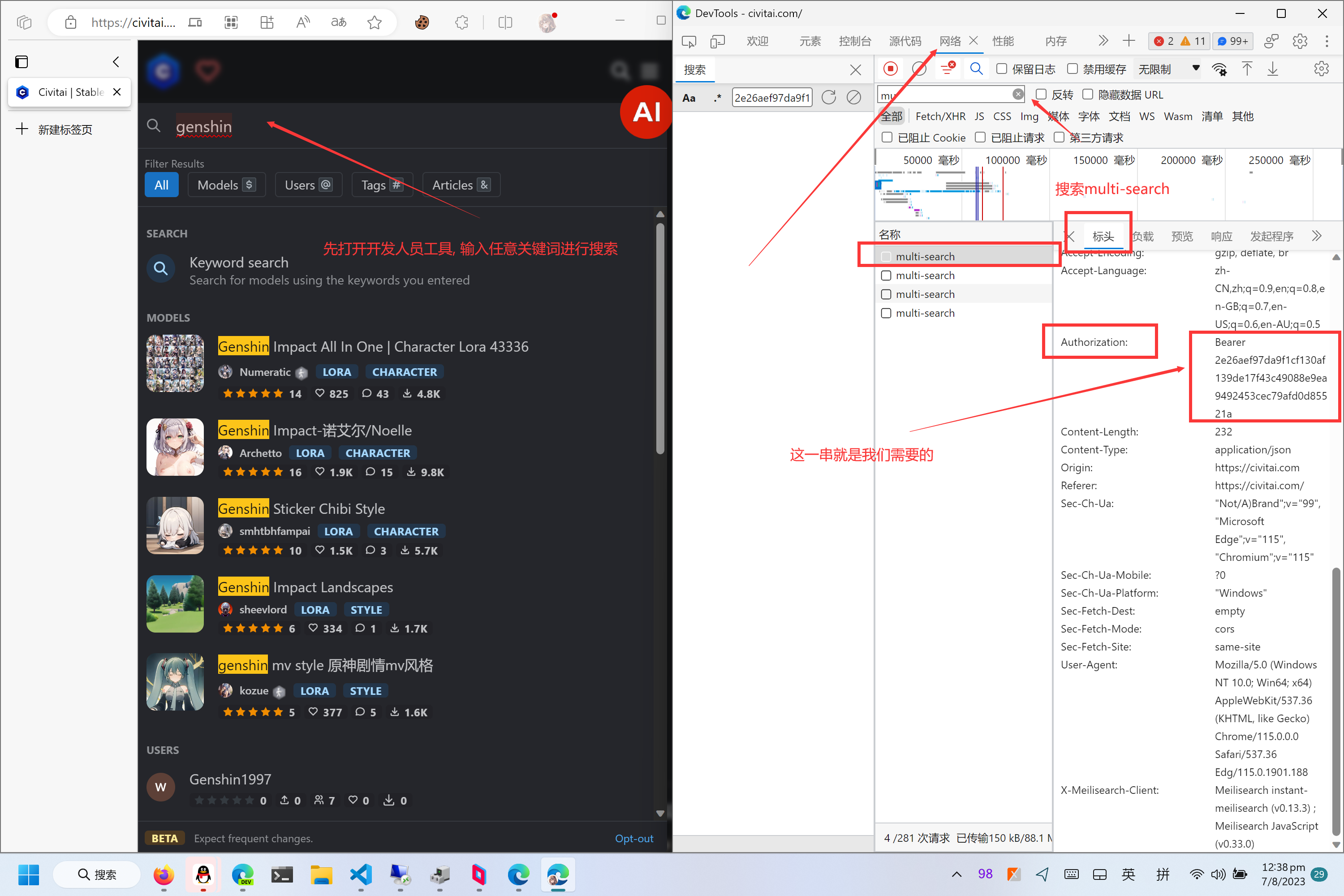Enable the 保留日志 checkbox
The width and height of the screenshot is (1344, 896).
click(x=1001, y=69)
